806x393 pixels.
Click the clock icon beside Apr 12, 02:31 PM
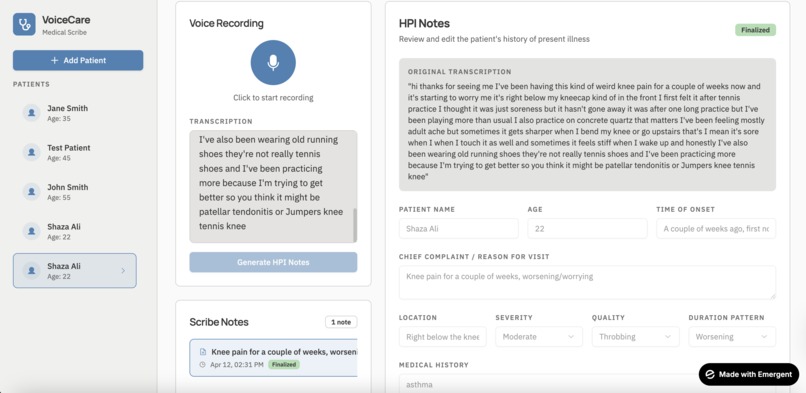(x=203, y=365)
